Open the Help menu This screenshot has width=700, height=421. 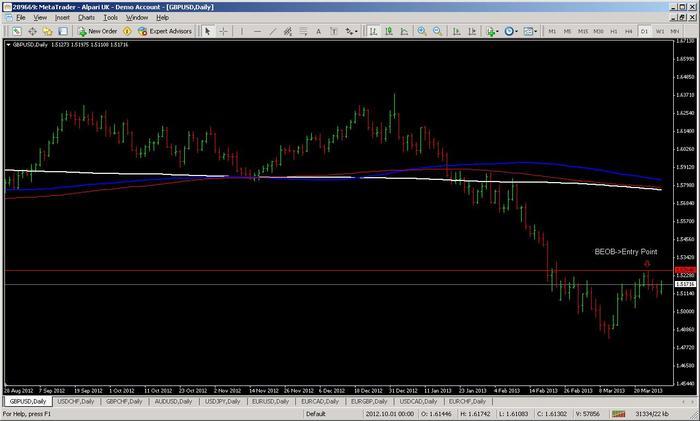(162, 17)
